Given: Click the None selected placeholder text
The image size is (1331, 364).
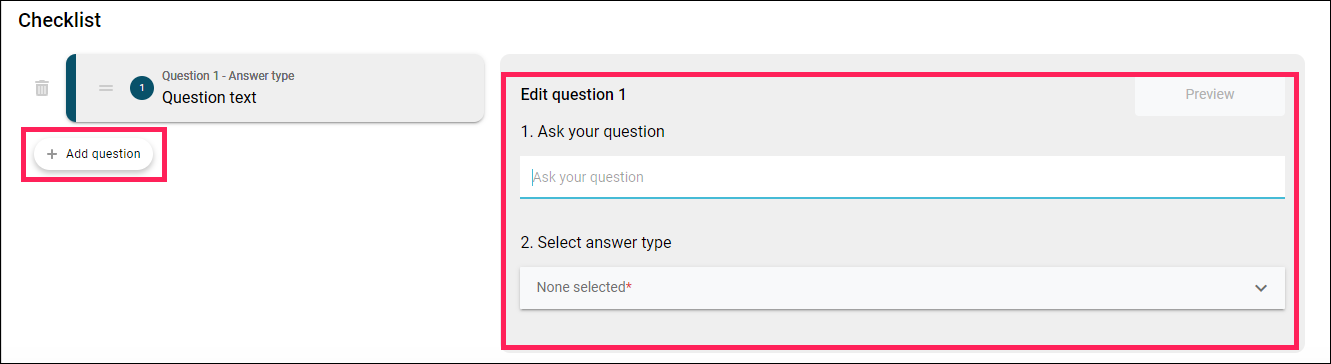Looking at the screenshot, I should (x=581, y=287).
